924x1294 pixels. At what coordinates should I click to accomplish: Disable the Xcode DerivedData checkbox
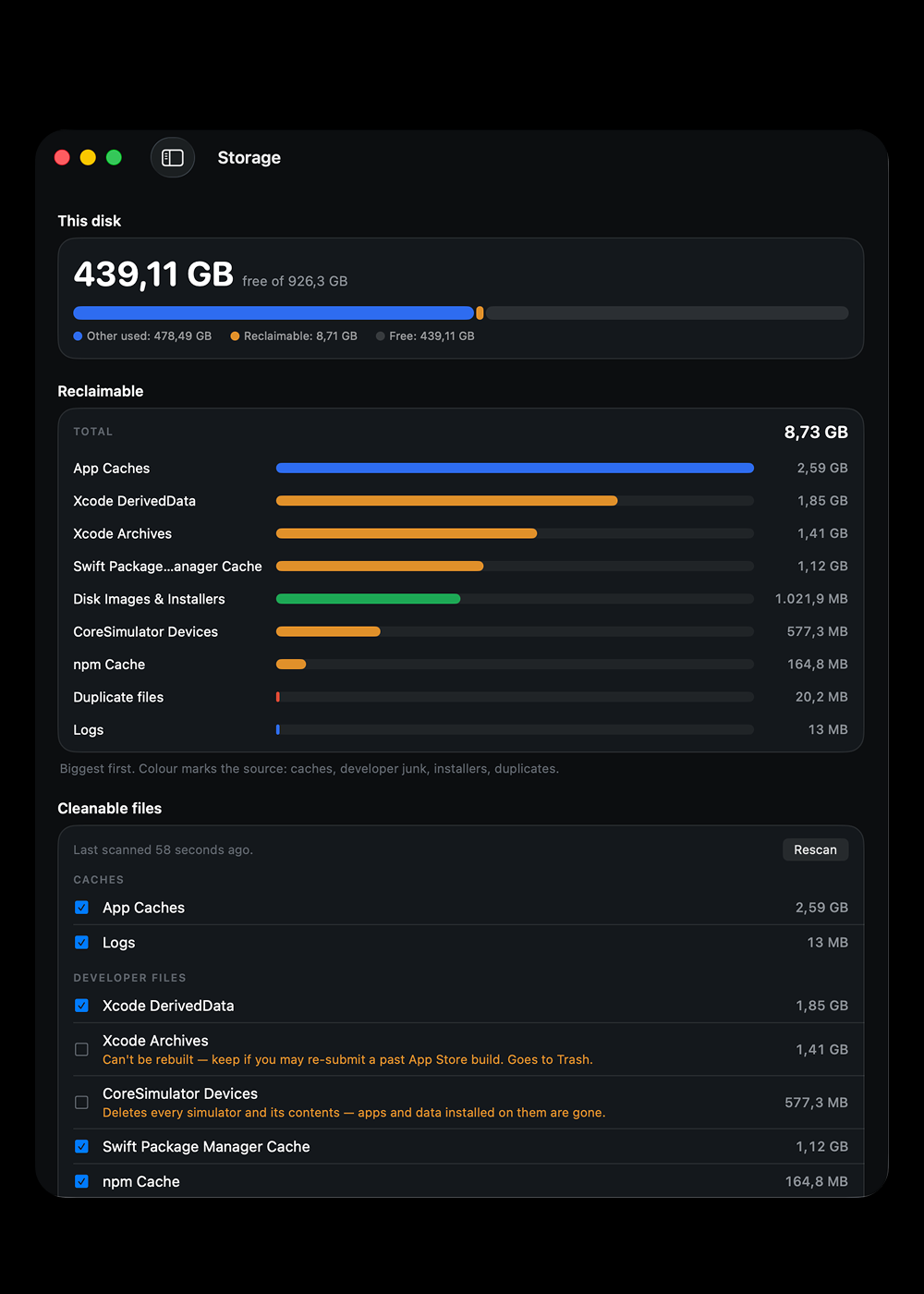click(x=81, y=1006)
